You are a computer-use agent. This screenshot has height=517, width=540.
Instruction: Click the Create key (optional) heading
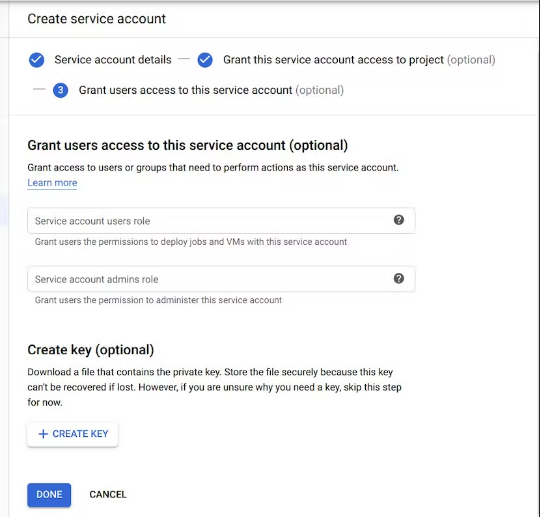click(x=91, y=350)
